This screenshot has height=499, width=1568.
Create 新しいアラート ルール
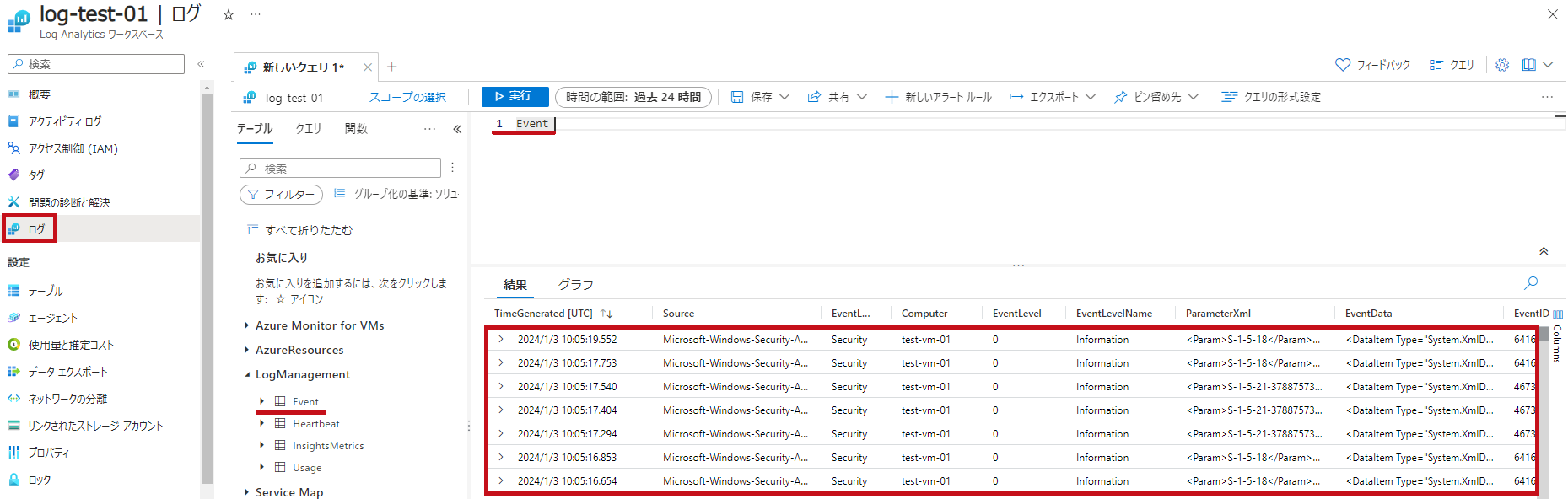[x=939, y=97]
